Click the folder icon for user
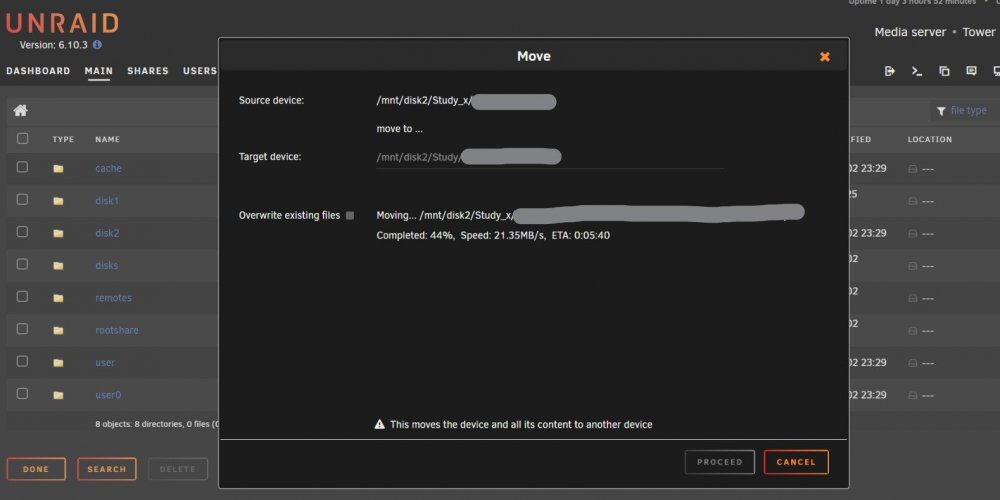The image size is (1000, 500). 58,363
